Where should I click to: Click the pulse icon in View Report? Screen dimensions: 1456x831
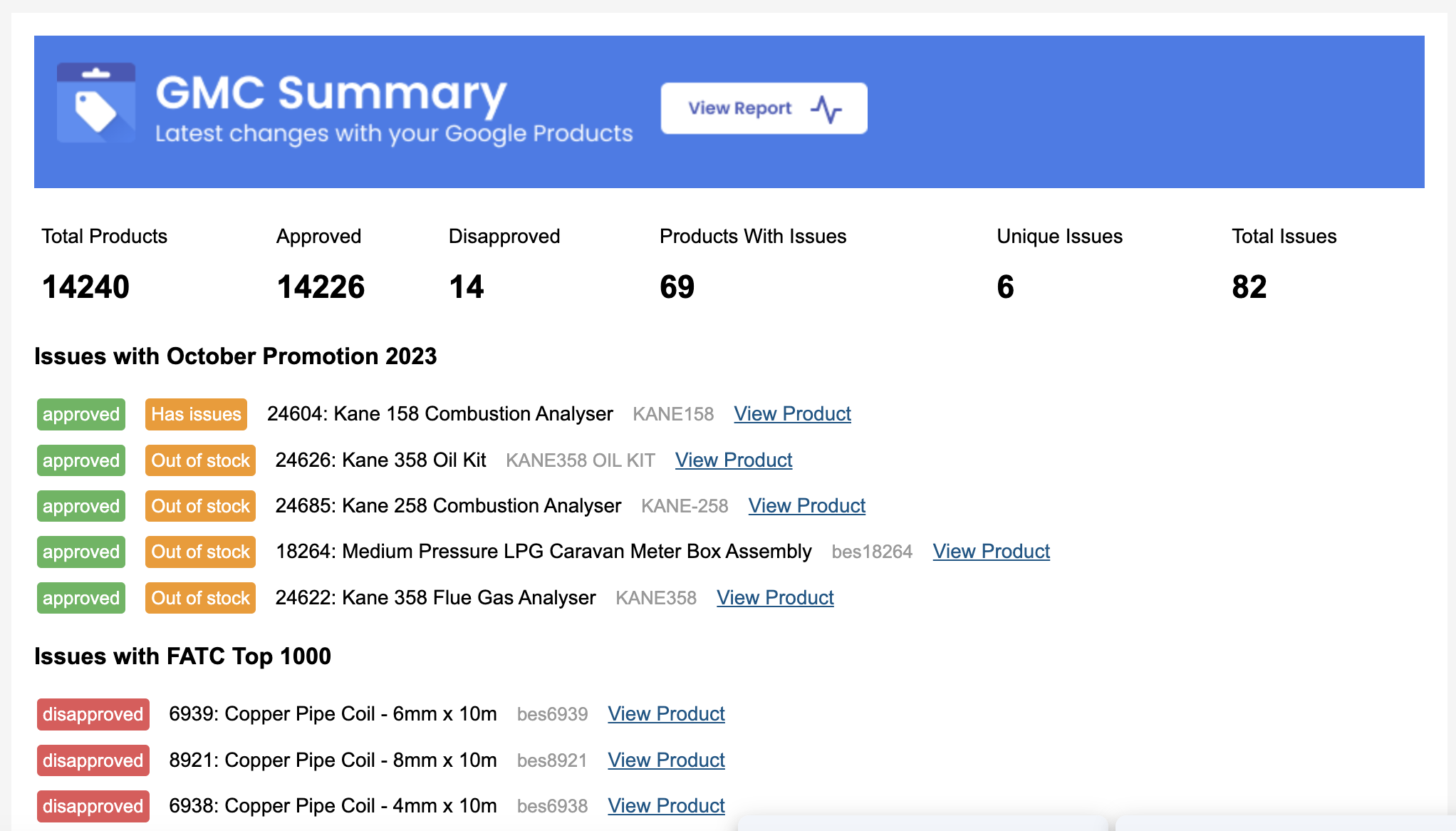(826, 109)
